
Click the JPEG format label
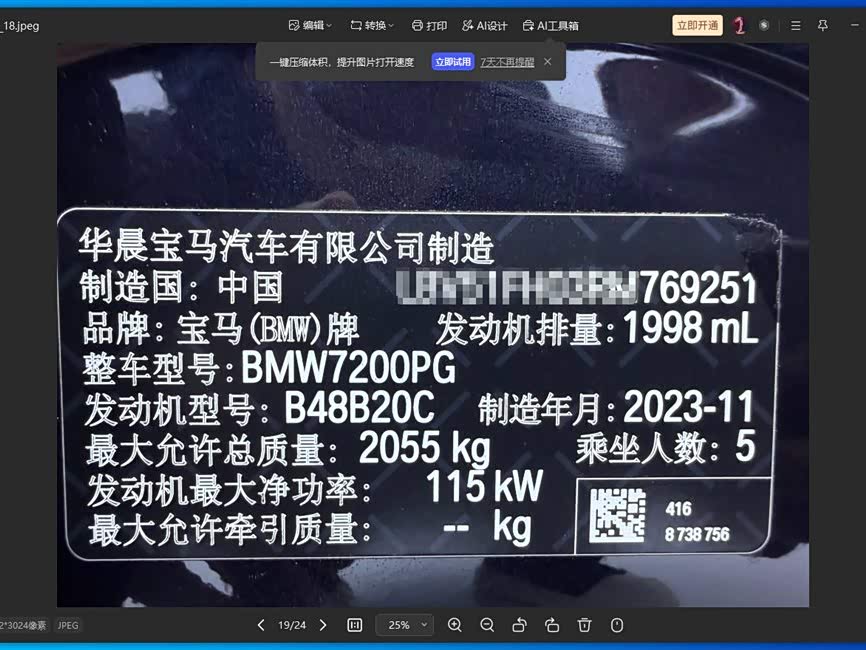coord(68,625)
